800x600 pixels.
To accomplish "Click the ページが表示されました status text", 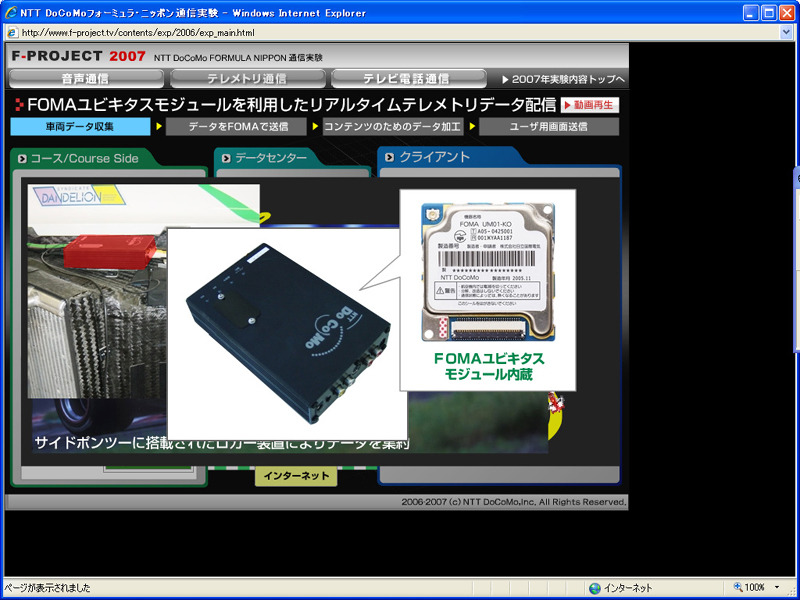I will (x=47, y=588).
